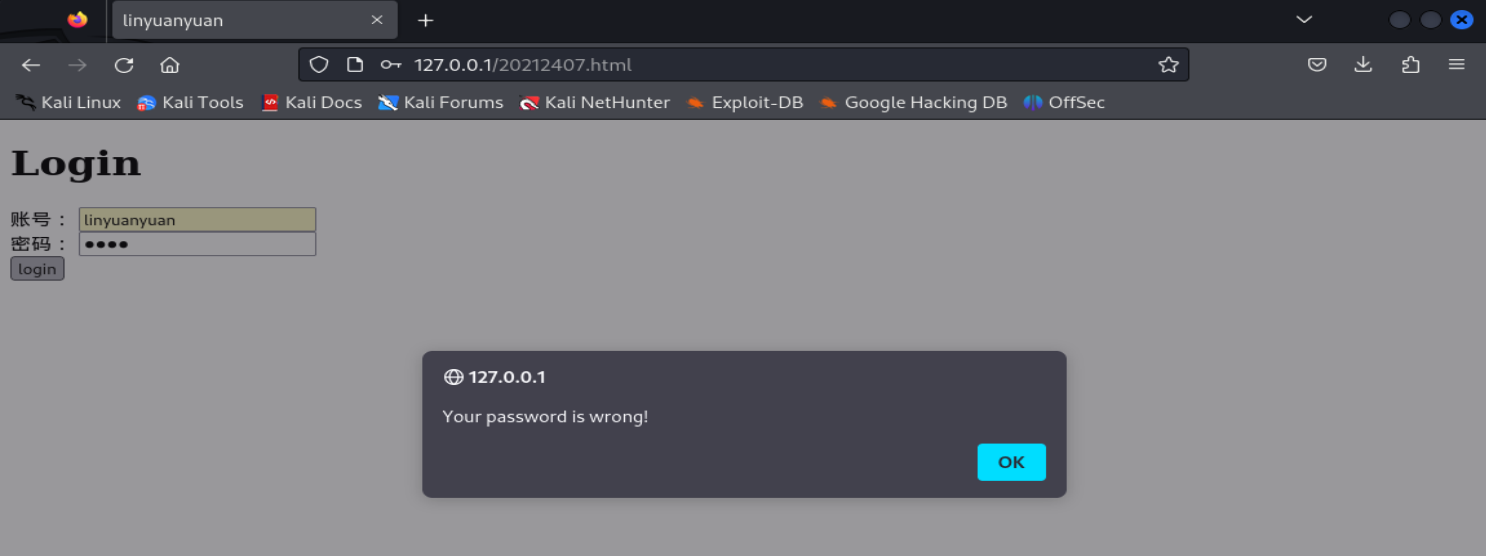Open the Kali Tools bookmark
Image resolution: width=1486 pixels, height=556 pixels.
coord(191,102)
